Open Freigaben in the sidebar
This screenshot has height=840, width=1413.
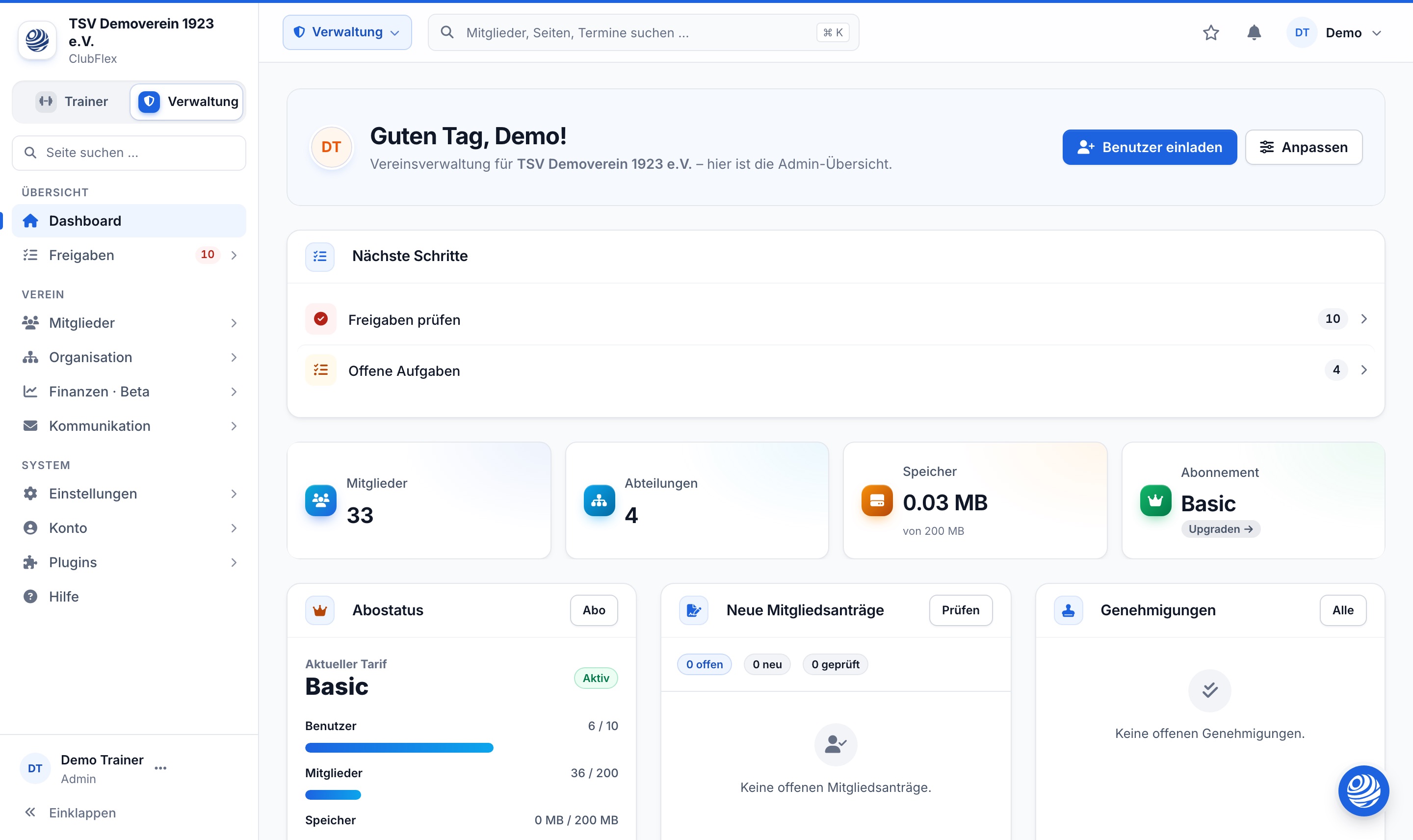[x=129, y=255]
